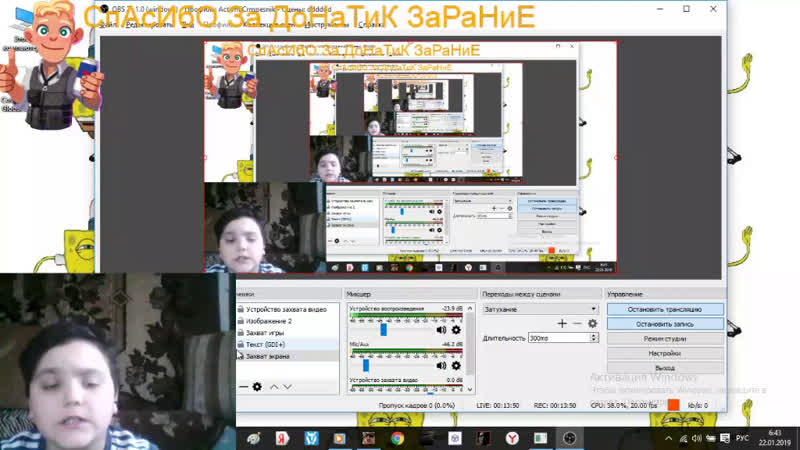
Task: Select Текст (GDI+) source row
Action: [x=287, y=344]
